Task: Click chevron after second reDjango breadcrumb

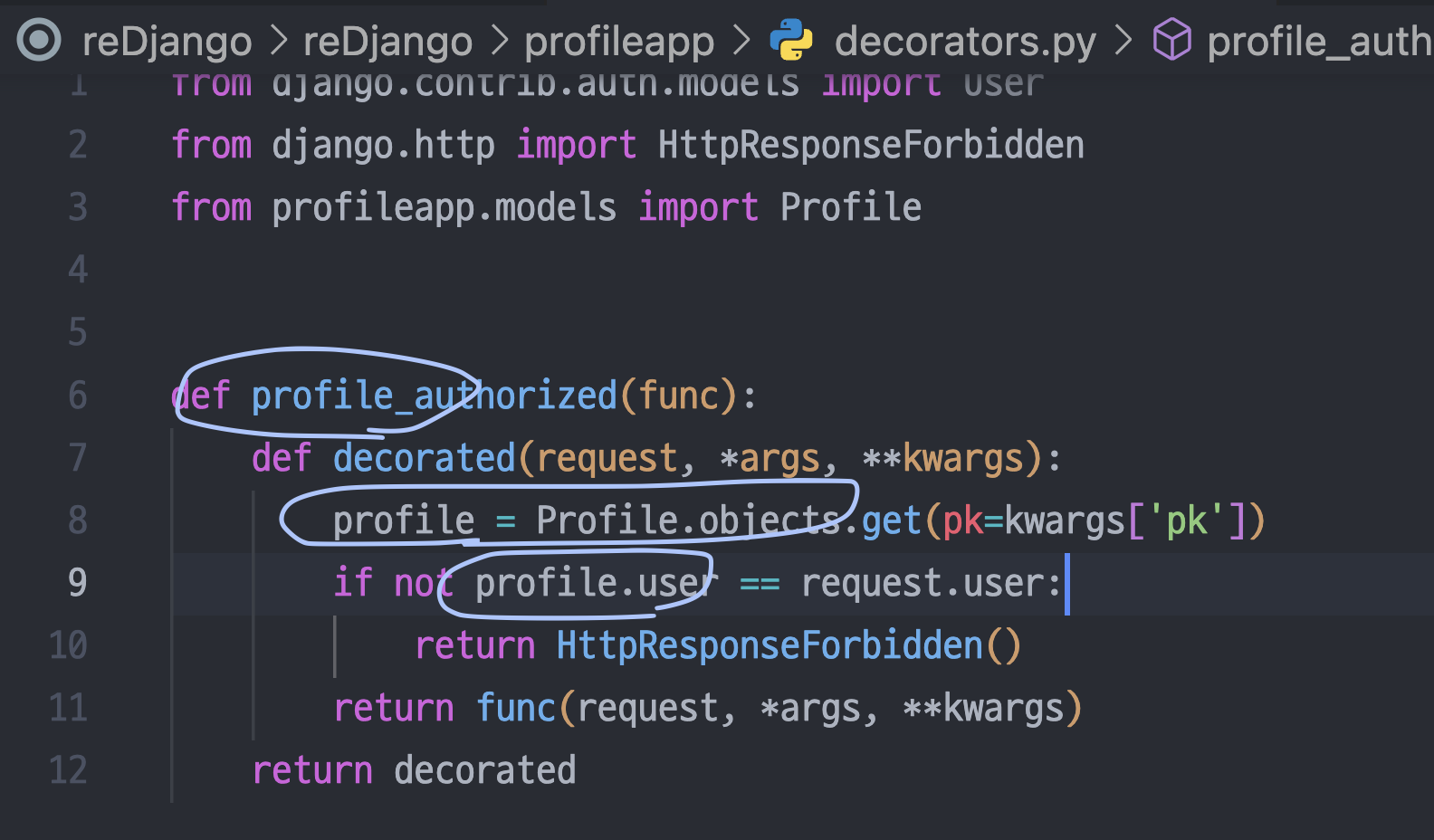Action: 499,41
